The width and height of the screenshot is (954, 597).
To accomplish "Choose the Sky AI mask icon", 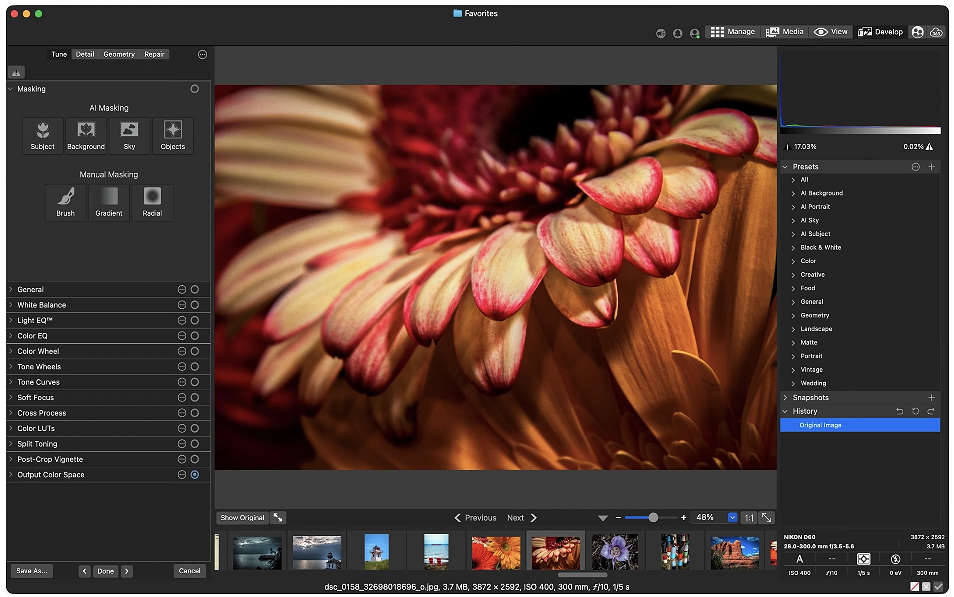I will point(129,136).
